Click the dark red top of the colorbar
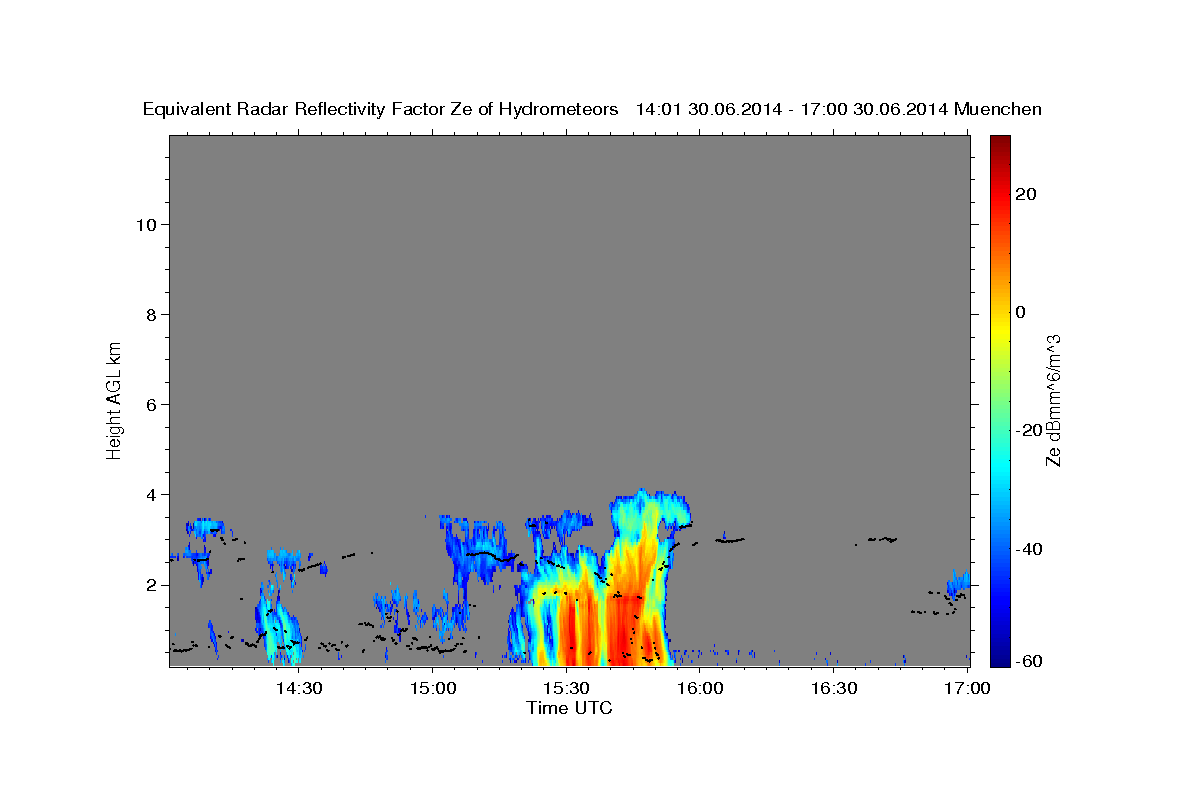1200x800 pixels. click(999, 145)
